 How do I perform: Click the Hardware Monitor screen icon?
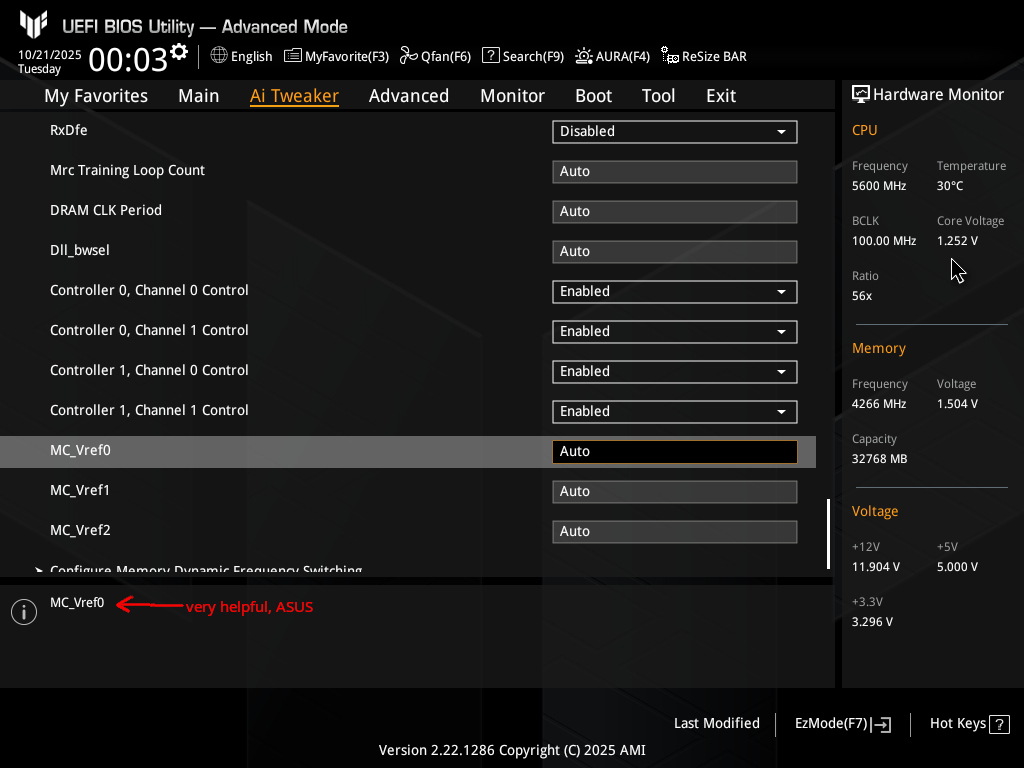click(861, 94)
